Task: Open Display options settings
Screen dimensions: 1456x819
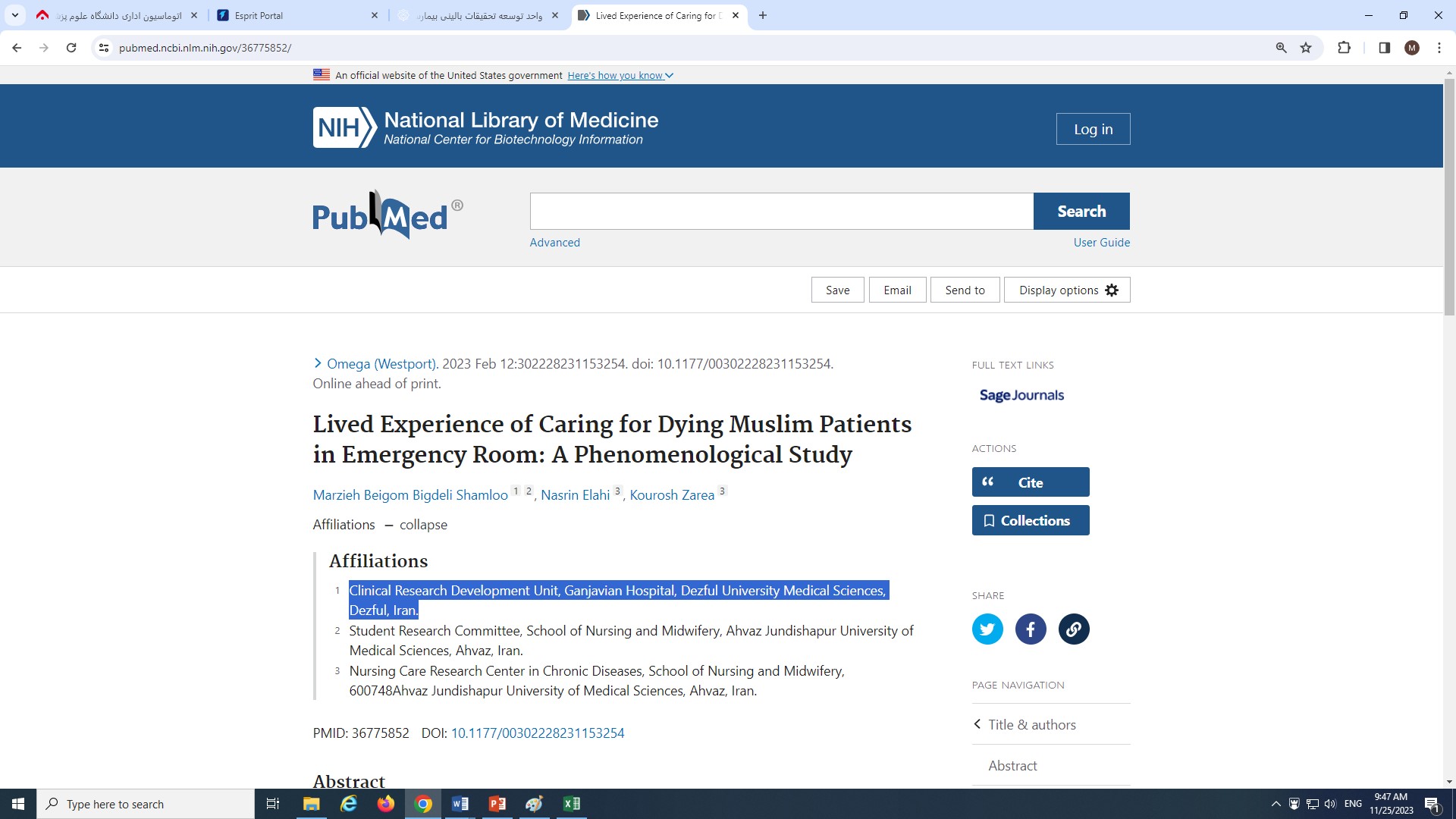Action: pos(1066,290)
